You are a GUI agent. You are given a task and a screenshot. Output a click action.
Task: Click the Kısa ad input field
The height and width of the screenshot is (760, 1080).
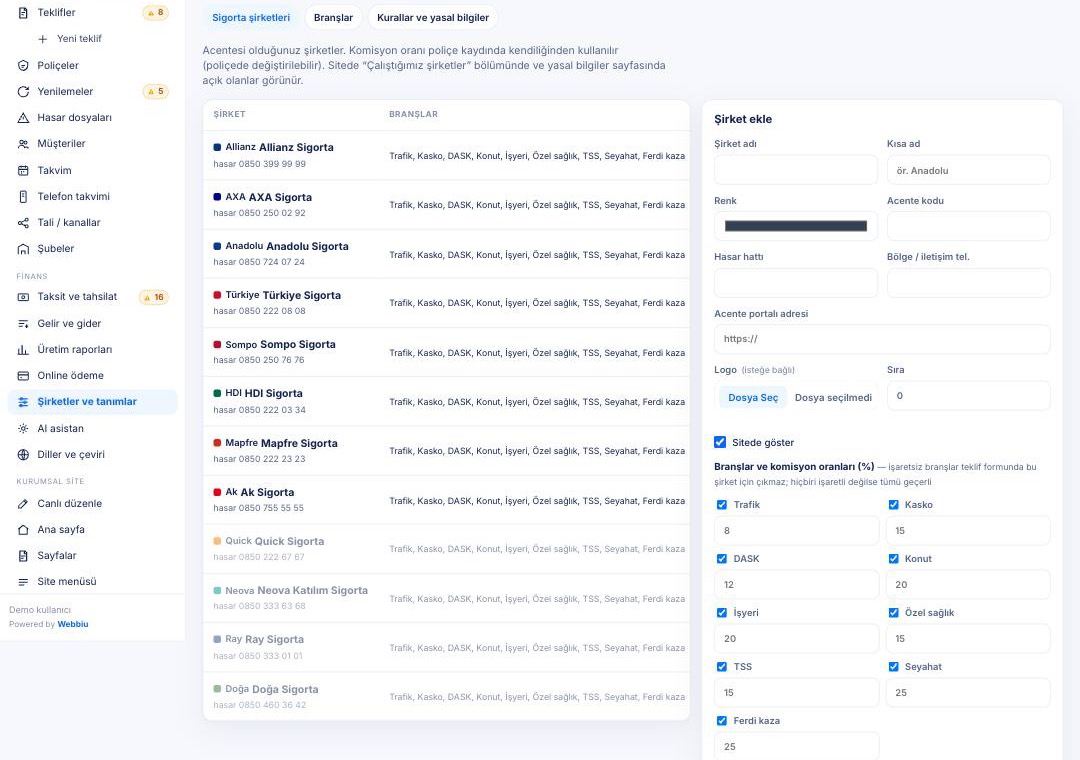click(968, 170)
